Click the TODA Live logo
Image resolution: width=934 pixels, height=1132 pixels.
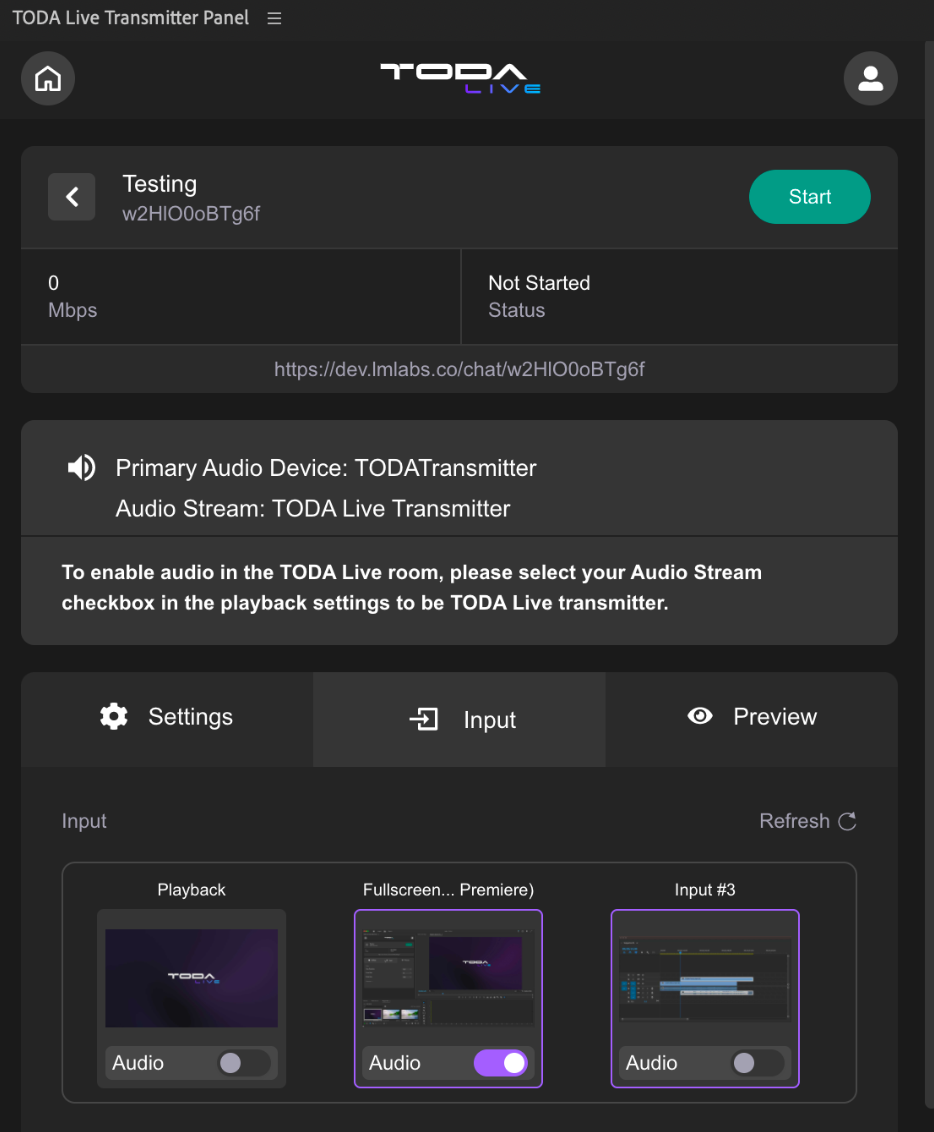[461, 79]
